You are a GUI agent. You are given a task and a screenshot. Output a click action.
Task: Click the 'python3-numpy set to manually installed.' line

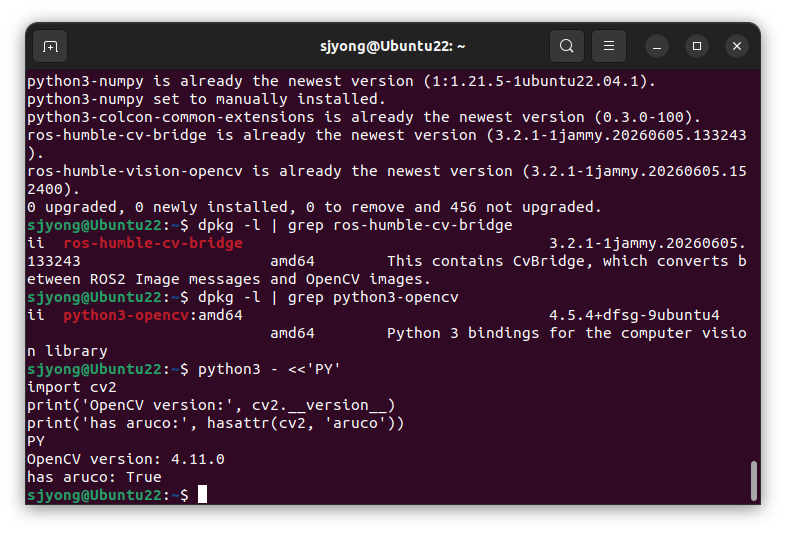[x=207, y=99]
